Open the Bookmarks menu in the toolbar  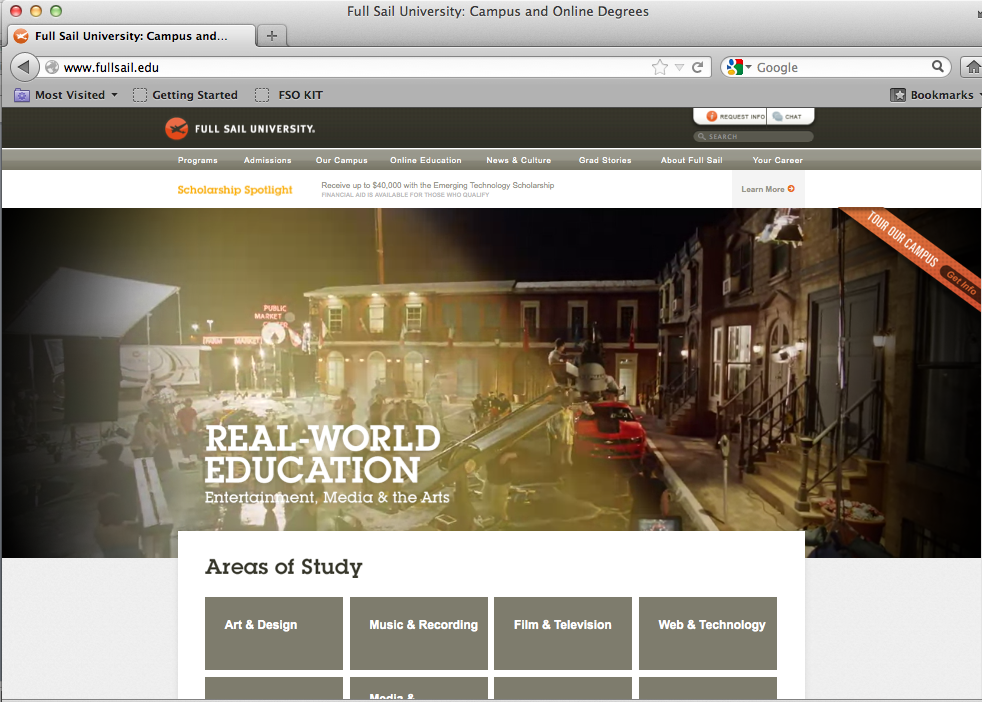tap(935, 95)
